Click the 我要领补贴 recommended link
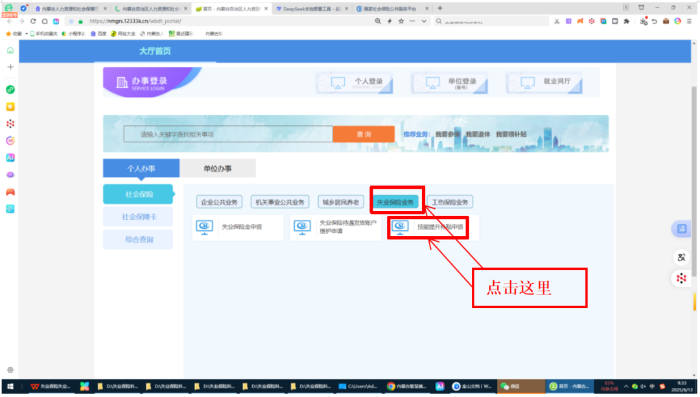Image resolution: width=700 pixels, height=397 pixels. click(511, 134)
